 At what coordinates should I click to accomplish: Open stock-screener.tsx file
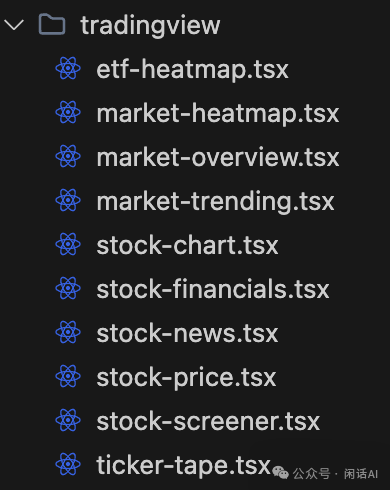coord(208,421)
